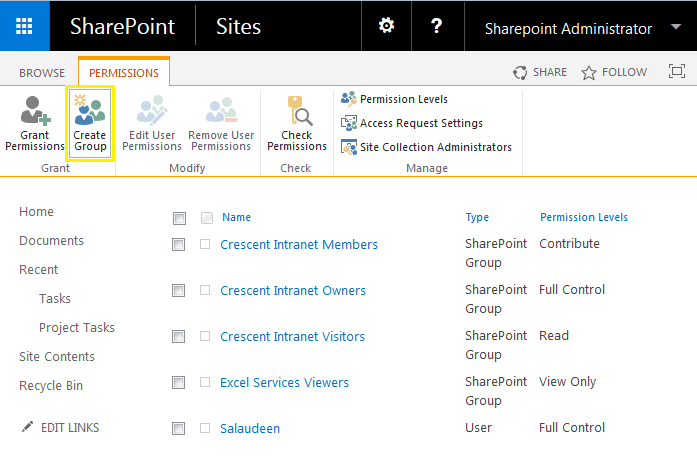The width and height of the screenshot is (697, 456).
Task: Click the Check Permissions ribbon icon
Action: (296, 124)
